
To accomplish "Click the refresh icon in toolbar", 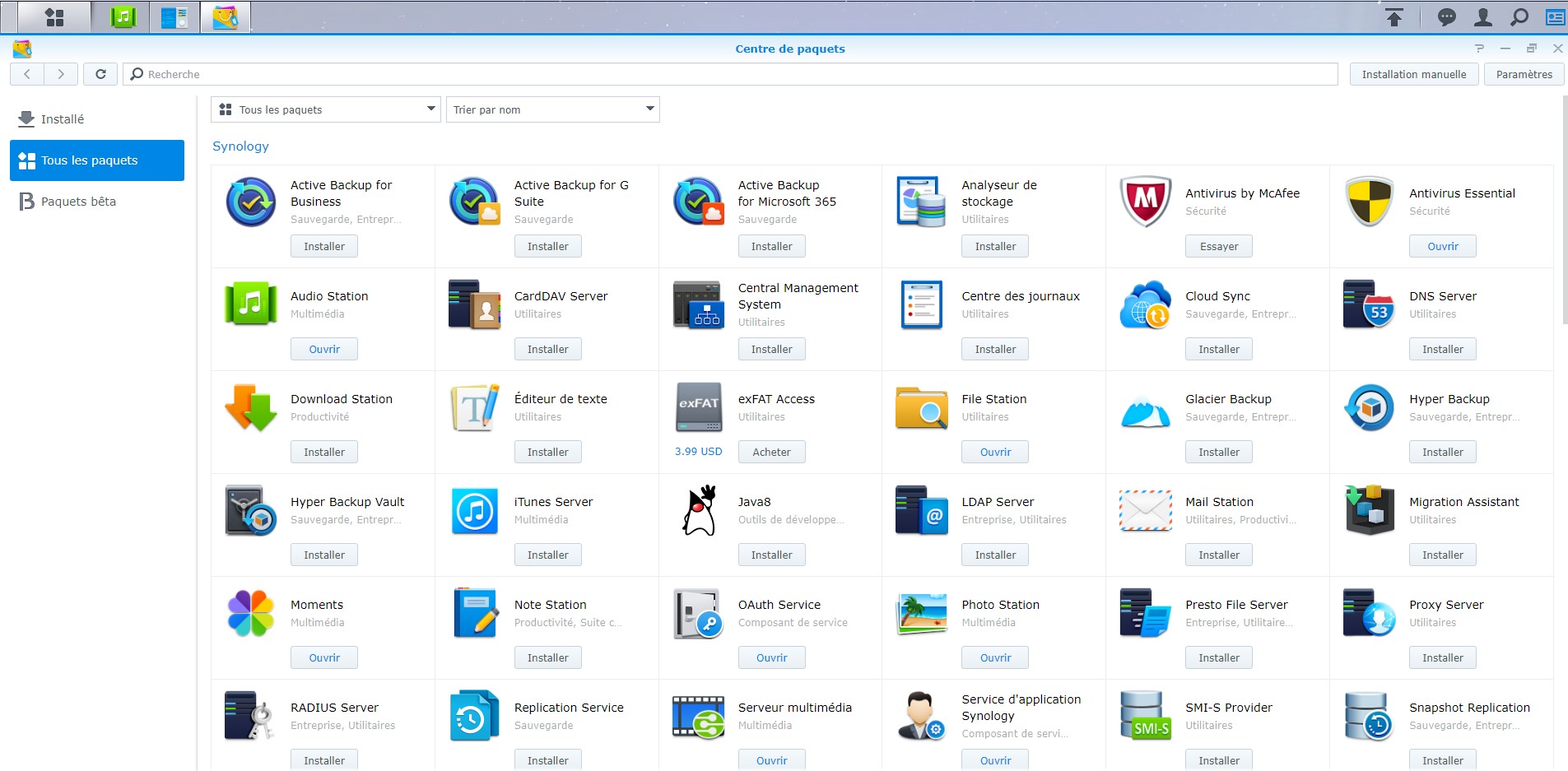I will click(100, 74).
